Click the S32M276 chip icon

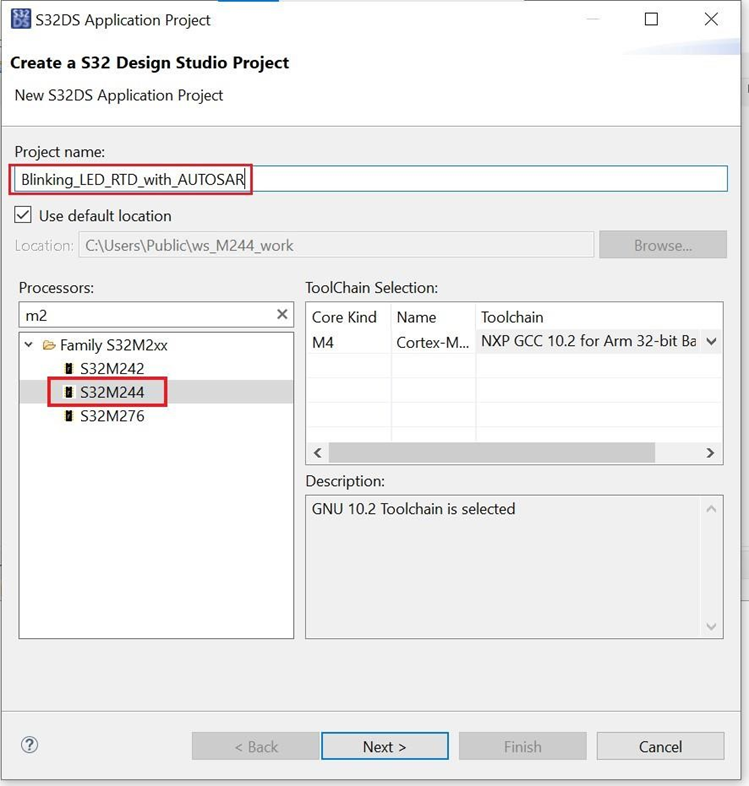(x=69, y=416)
